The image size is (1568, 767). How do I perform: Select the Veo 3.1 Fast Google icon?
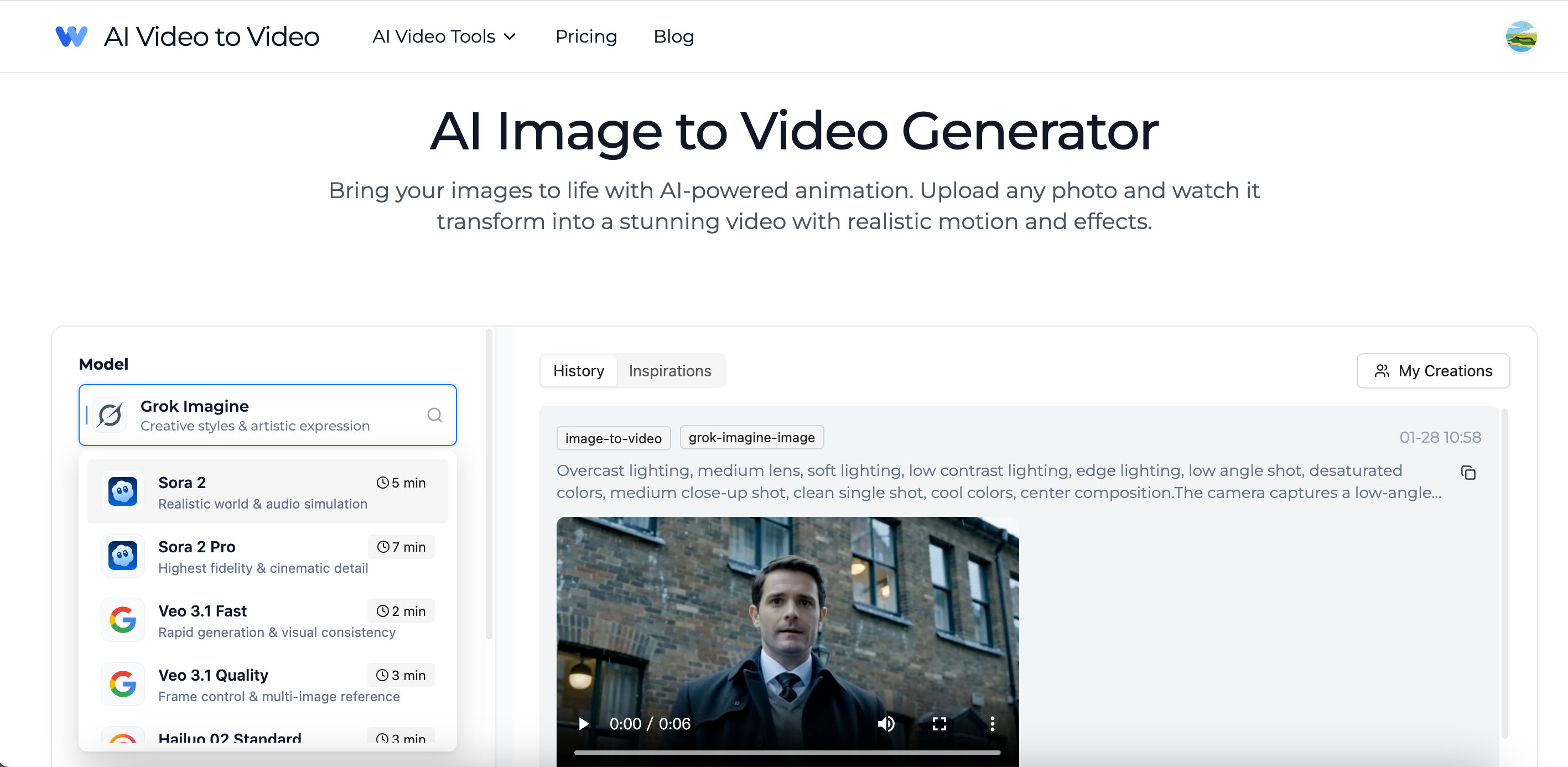click(122, 620)
